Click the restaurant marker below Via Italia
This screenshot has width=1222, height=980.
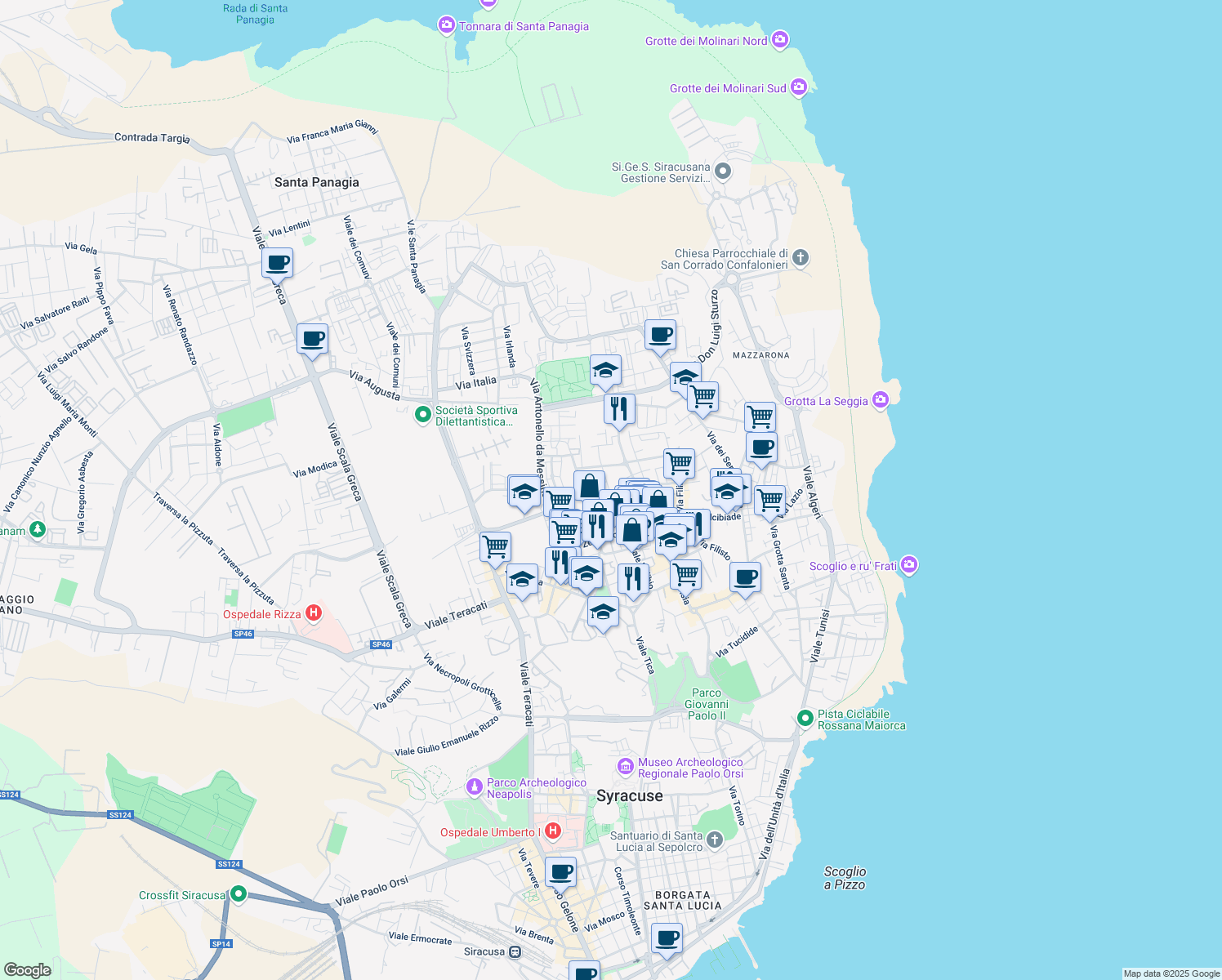620,409
